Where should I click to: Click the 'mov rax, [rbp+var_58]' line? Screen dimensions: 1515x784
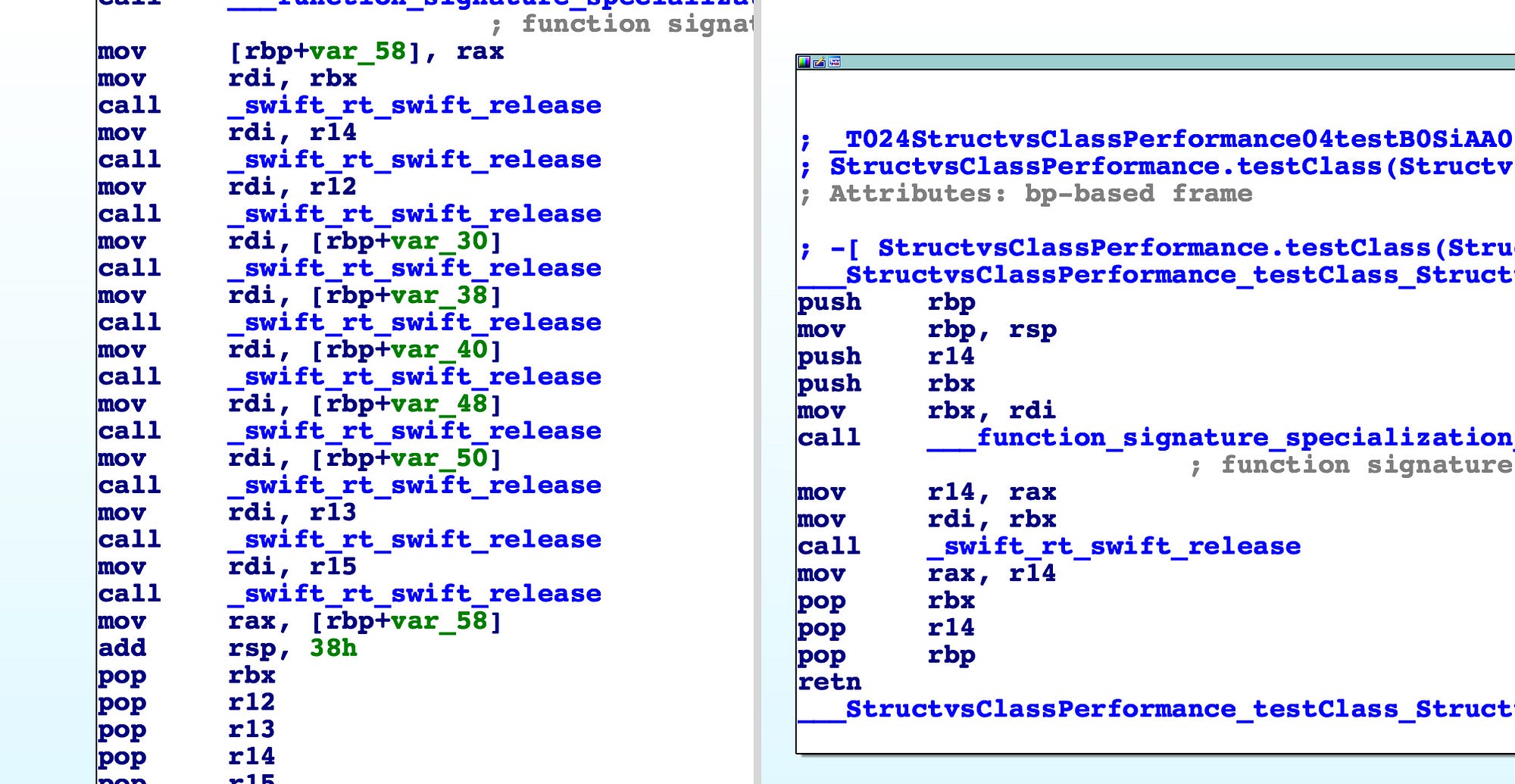coord(300,621)
